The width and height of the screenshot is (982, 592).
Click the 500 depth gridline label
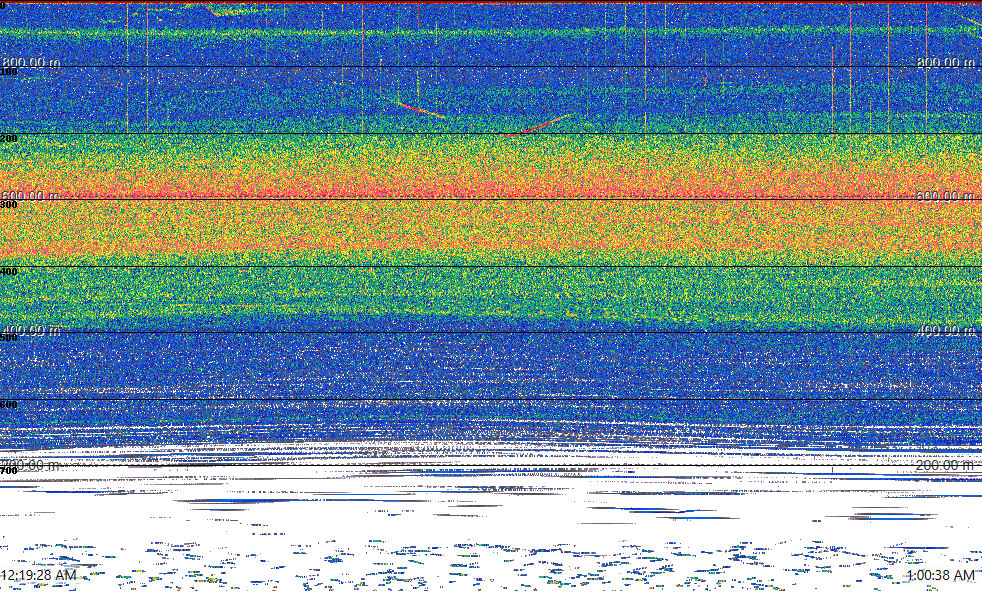click(9, 338)
